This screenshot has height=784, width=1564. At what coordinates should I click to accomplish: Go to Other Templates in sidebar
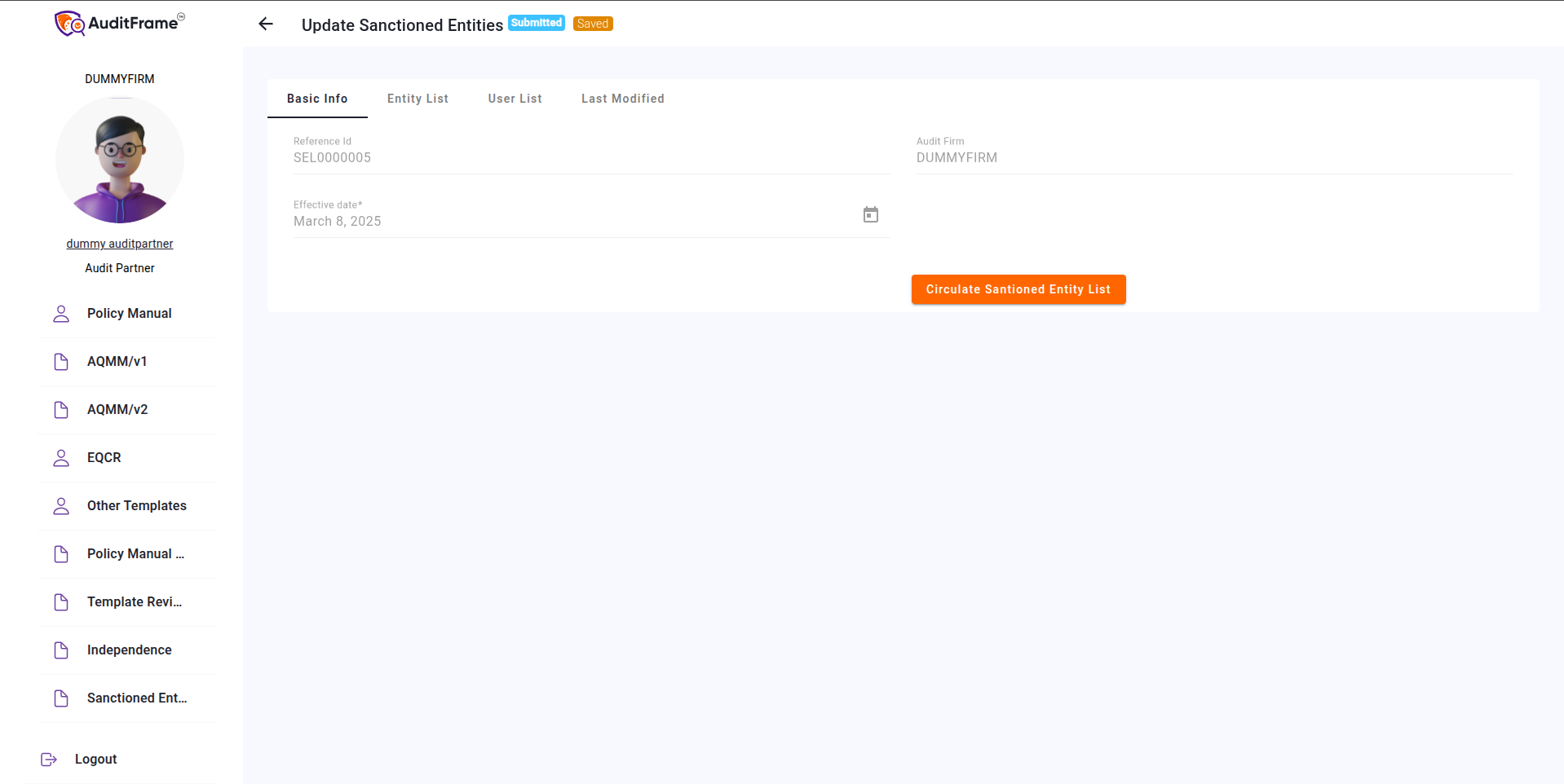[136, 506]
